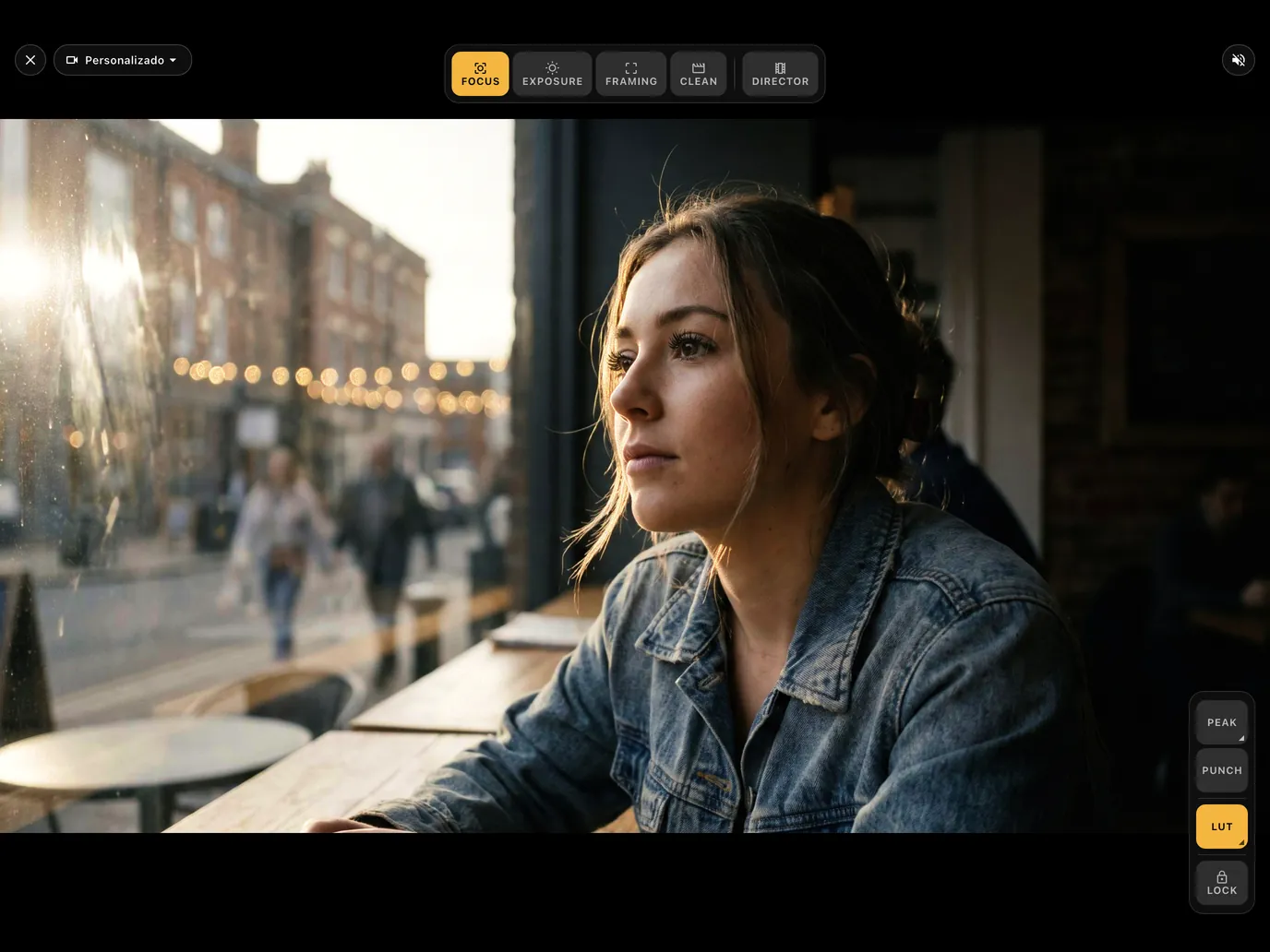The height and width of the screenshot is (952, 1270).
Task: Select the Clean mode tab
Action: pos(699,74)
